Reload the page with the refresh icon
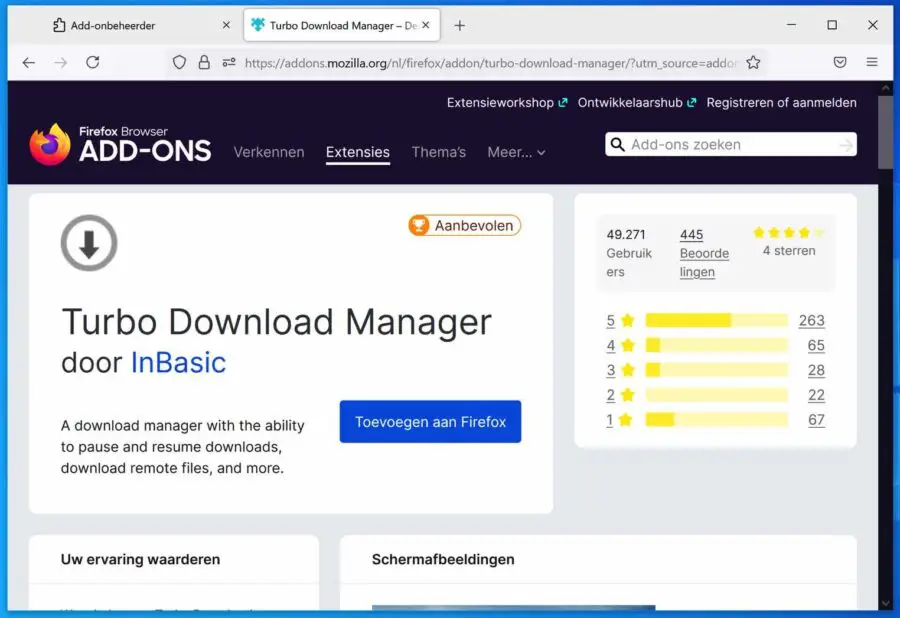Screen dimensions: 900x618 tap(92, 62)
